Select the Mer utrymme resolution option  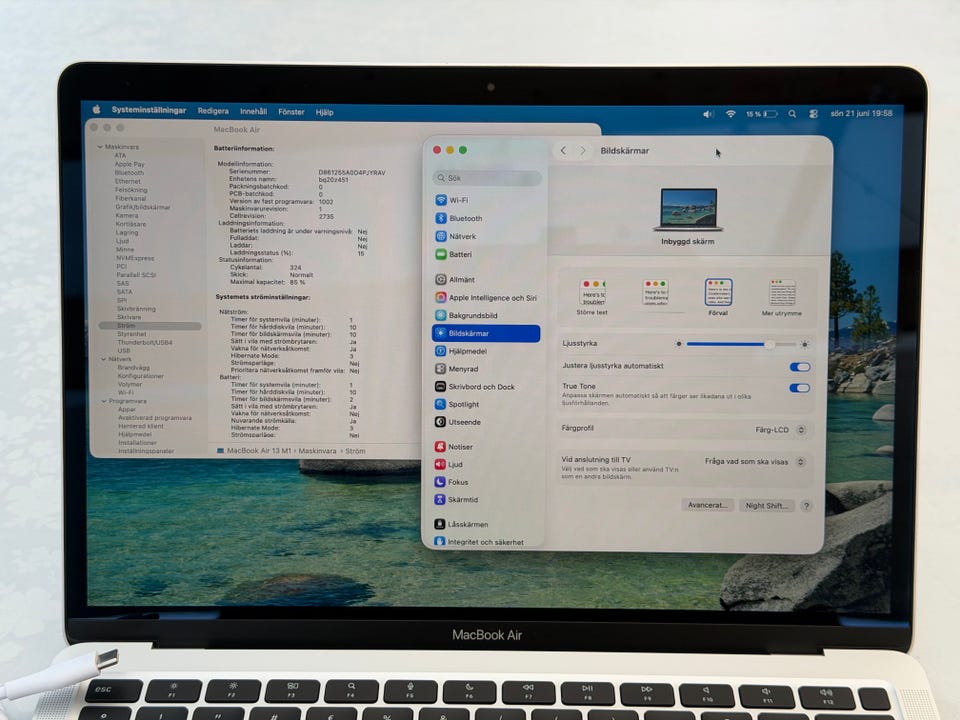(x=782, y=298)
